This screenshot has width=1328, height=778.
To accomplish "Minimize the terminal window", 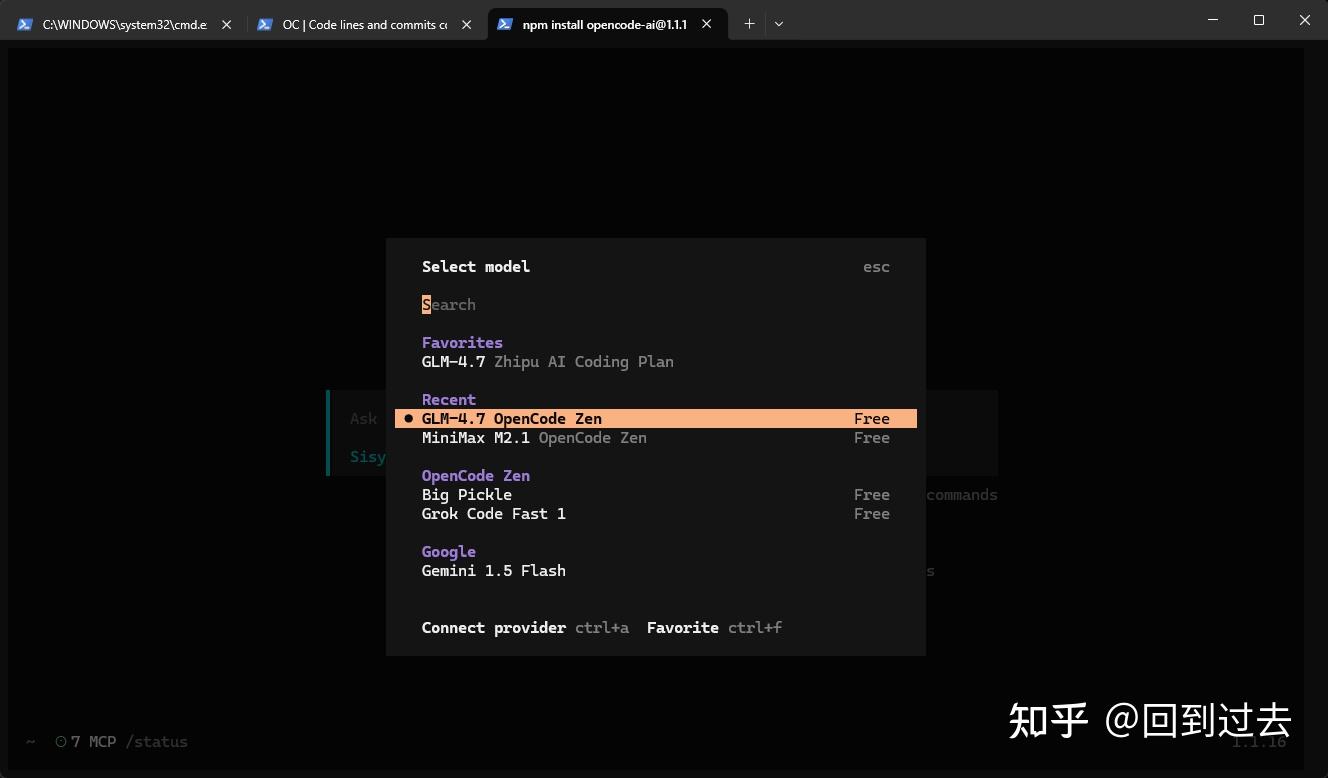I will [1214, 20].
